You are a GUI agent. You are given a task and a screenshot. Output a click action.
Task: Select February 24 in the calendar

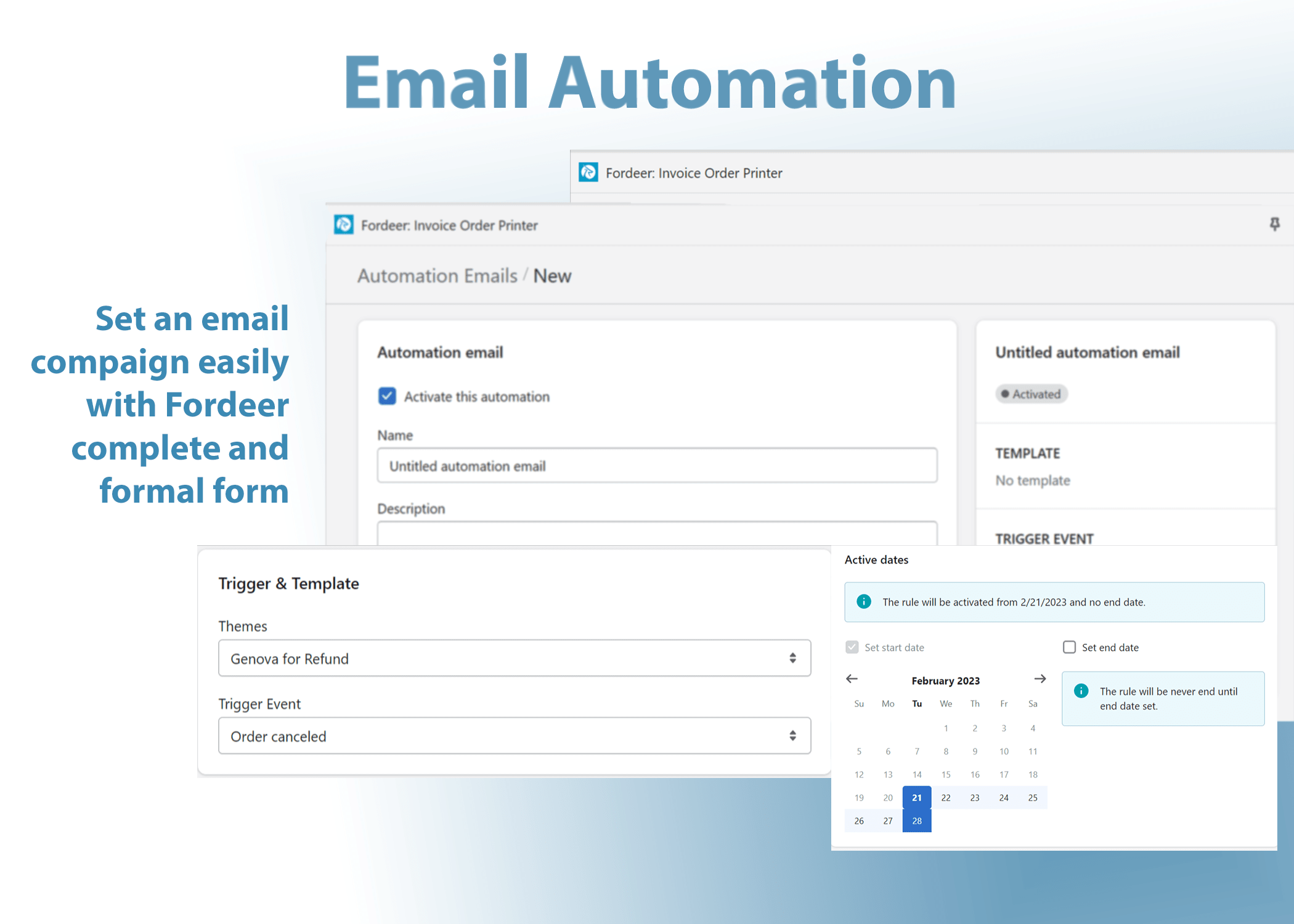1004,798
